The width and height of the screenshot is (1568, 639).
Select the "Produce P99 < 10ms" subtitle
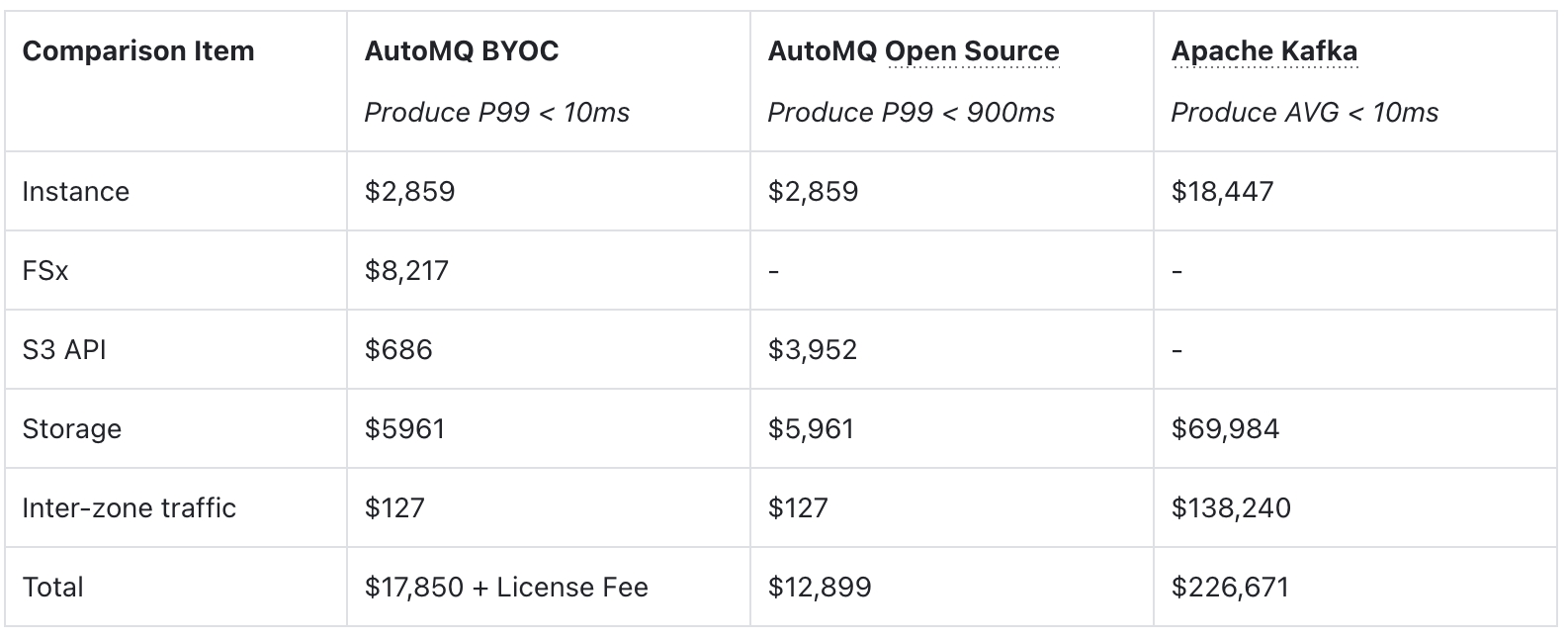496,113
